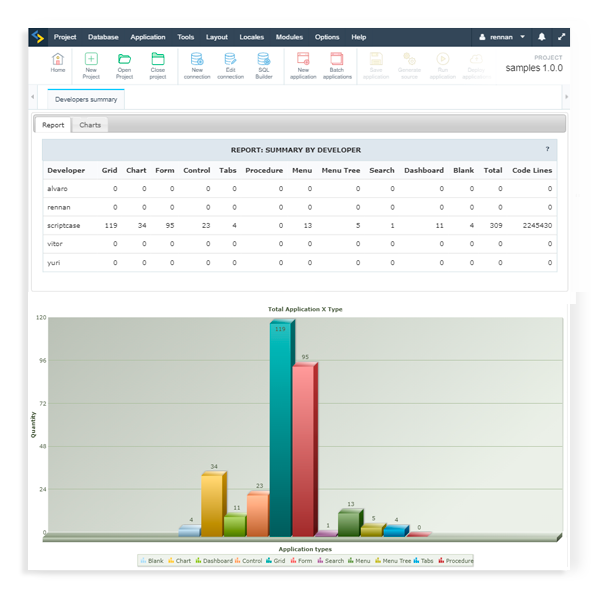Click the New application icon
This screenshot has width=600, height=600.
[x=303, y=64]
